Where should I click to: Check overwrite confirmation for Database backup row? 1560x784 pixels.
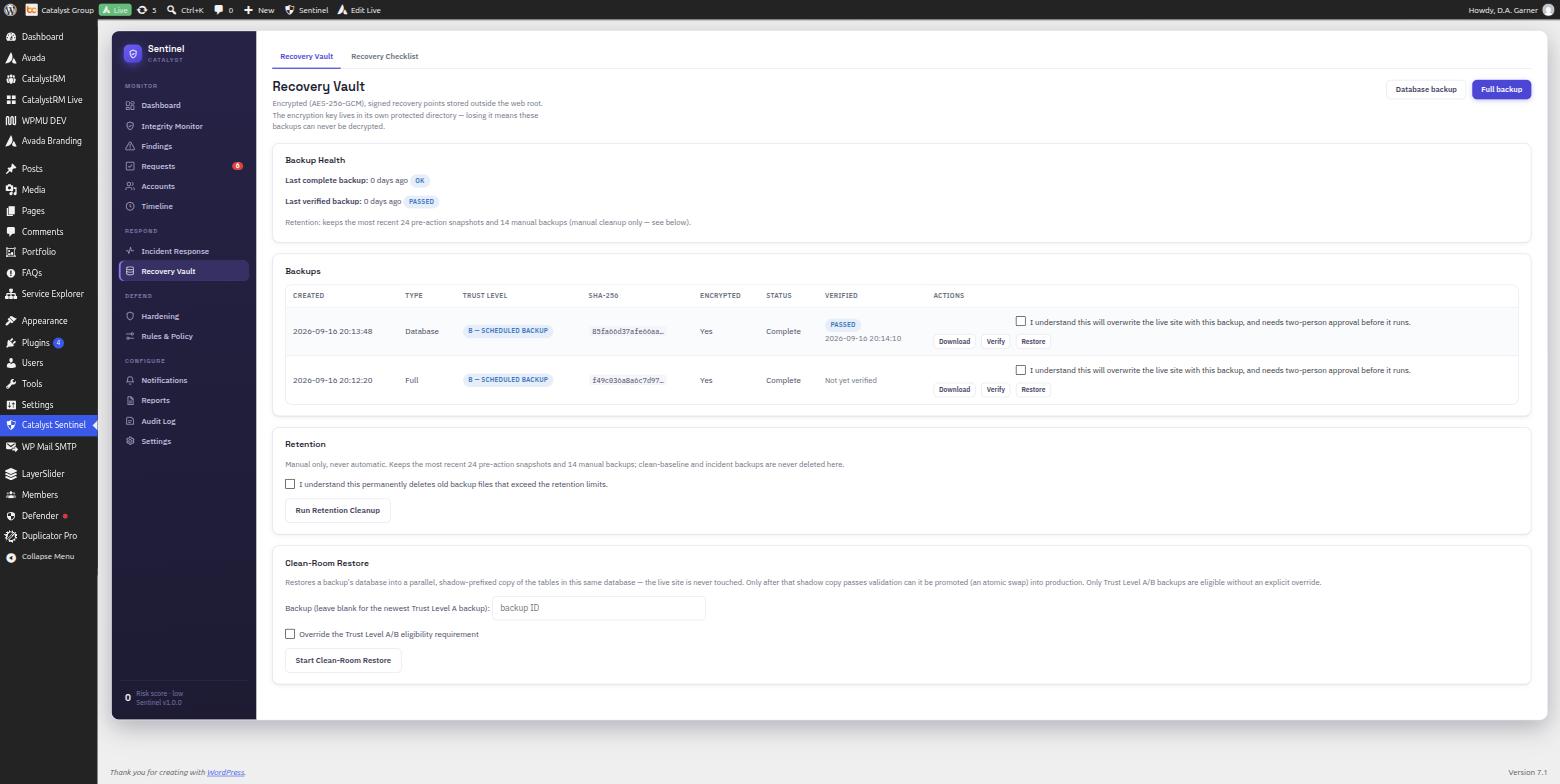pyautogui.click(x=1021, y=321)
